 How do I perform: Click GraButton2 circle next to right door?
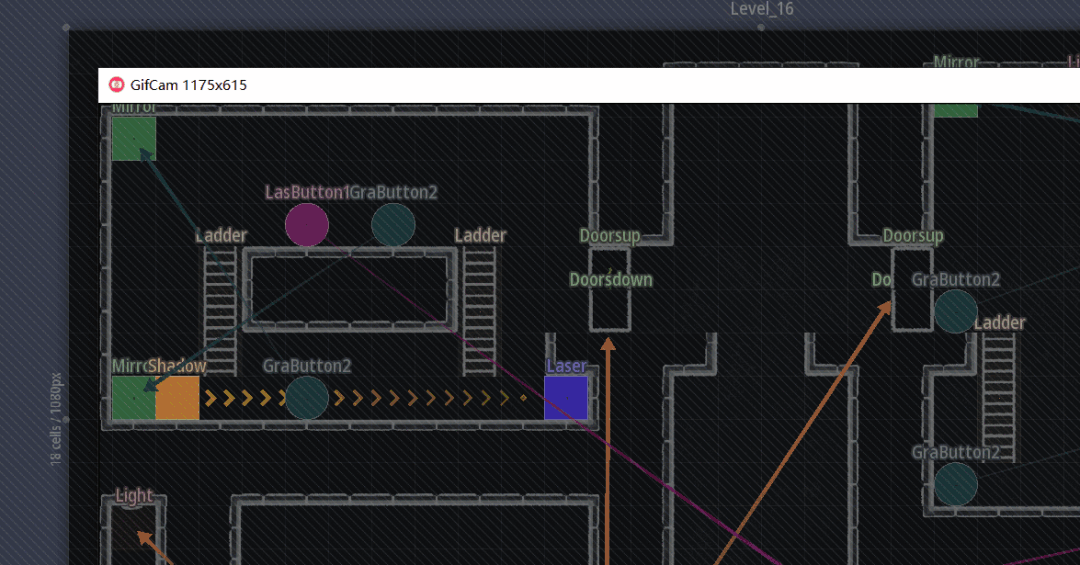pos(955,311)
